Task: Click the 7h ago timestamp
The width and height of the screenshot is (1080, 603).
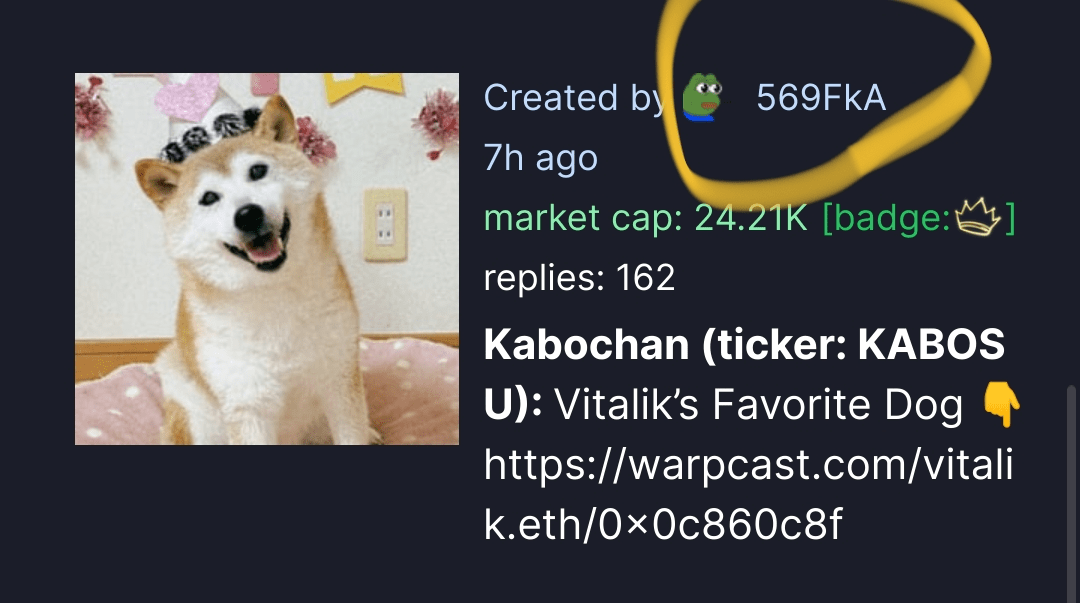Action: 541,159
